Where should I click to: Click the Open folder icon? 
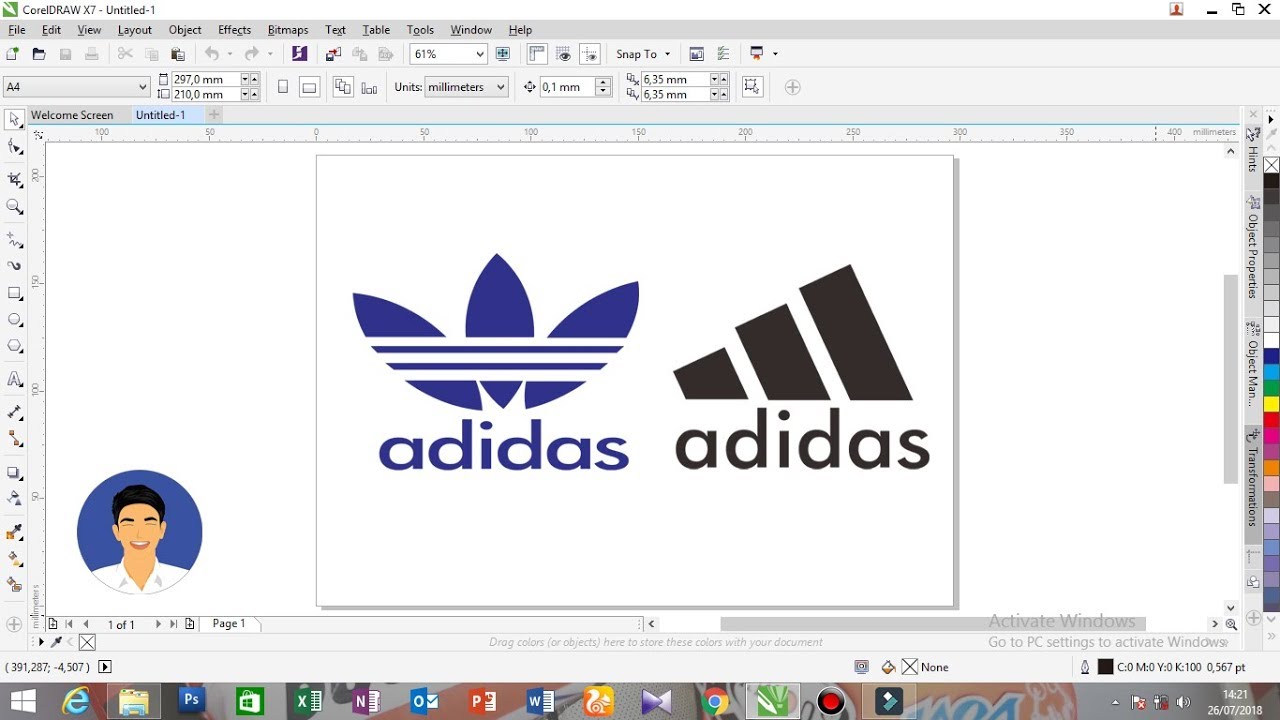[39, 54]
